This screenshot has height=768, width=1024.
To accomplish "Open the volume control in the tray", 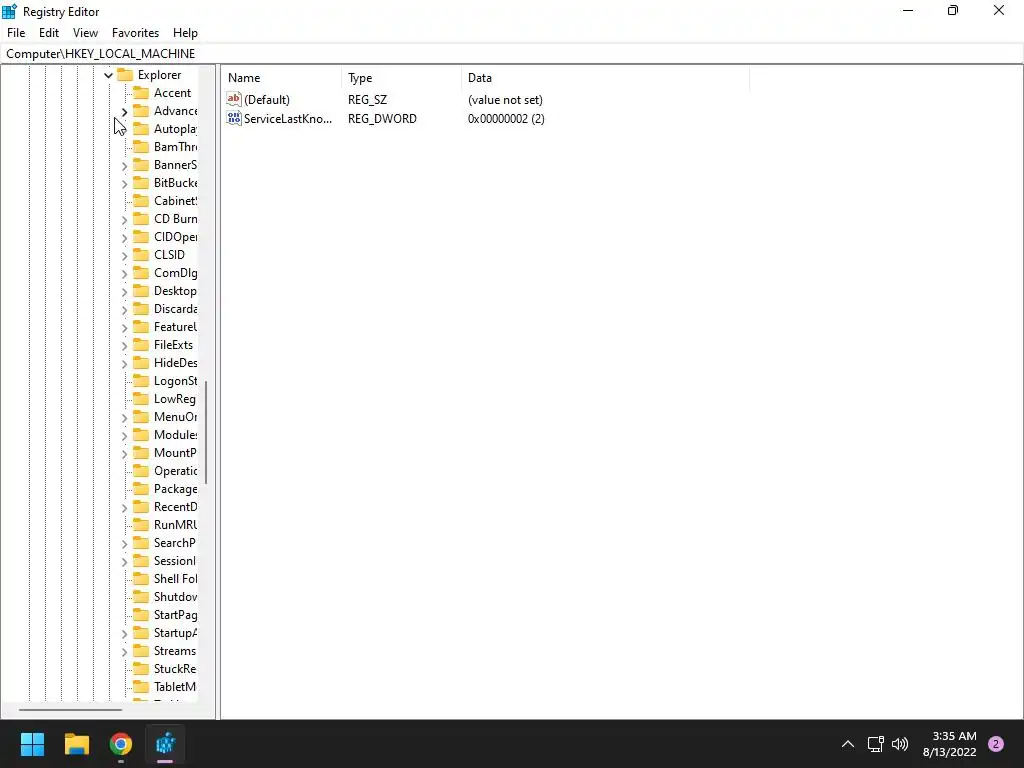I will [x=900, y=744].
